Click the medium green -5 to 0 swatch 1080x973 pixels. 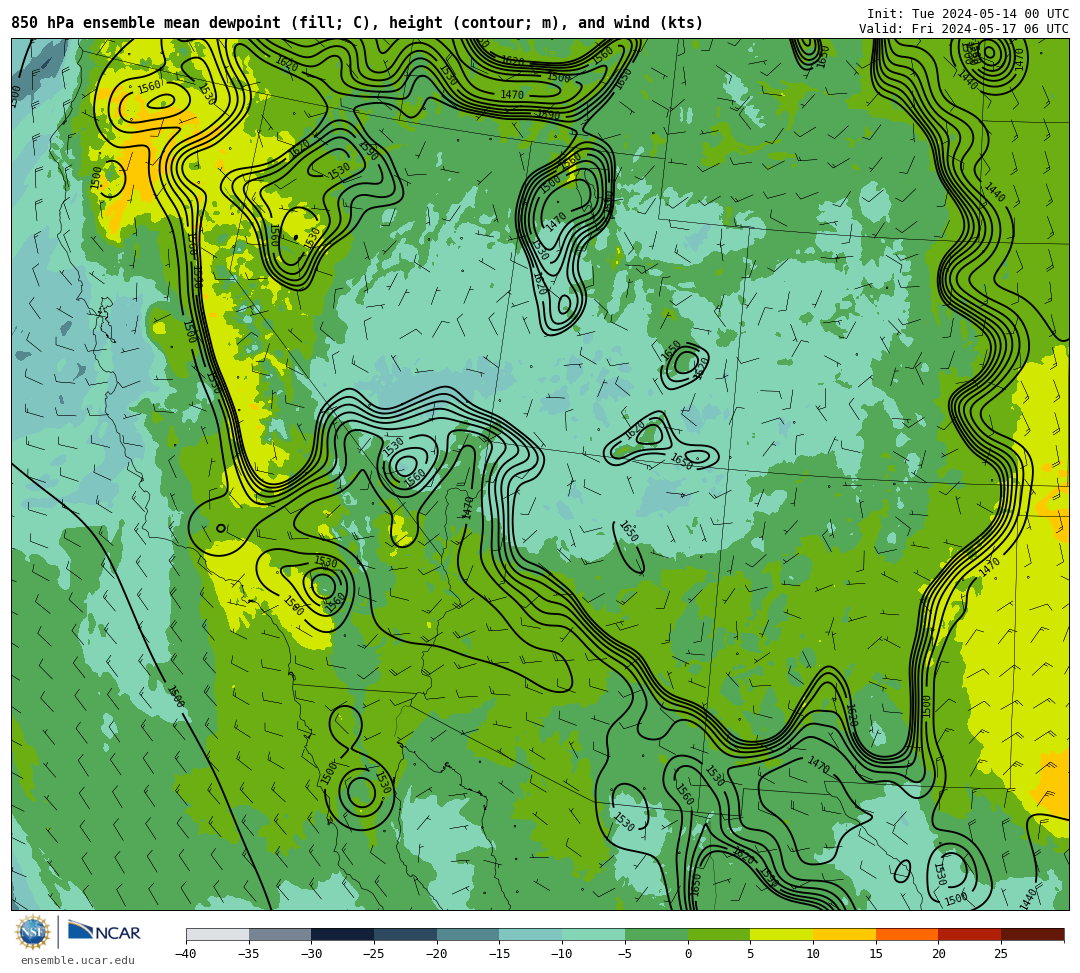[656, 934]
